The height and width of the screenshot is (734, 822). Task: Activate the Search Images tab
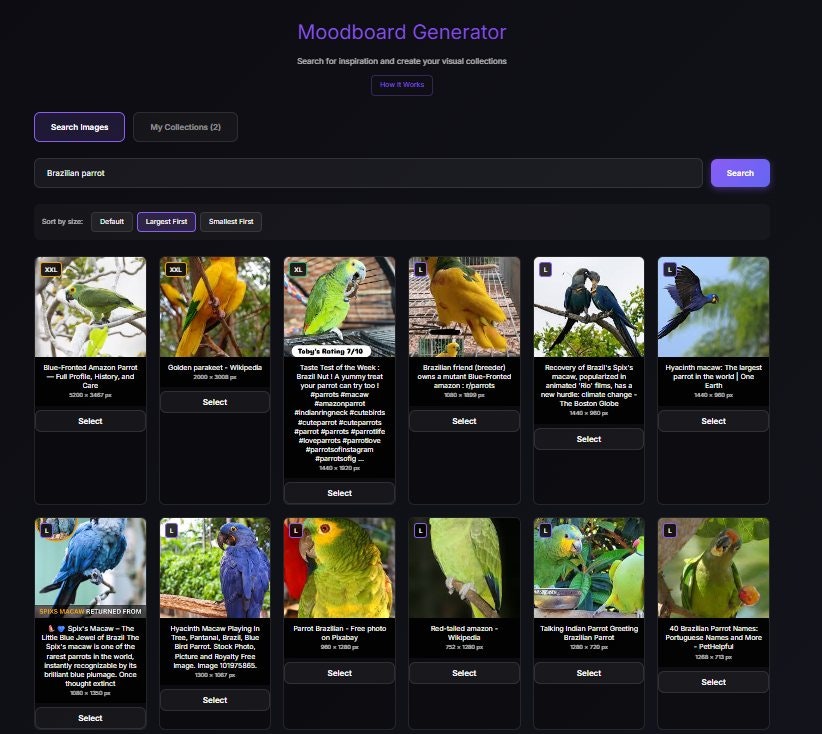click(79, 126)
